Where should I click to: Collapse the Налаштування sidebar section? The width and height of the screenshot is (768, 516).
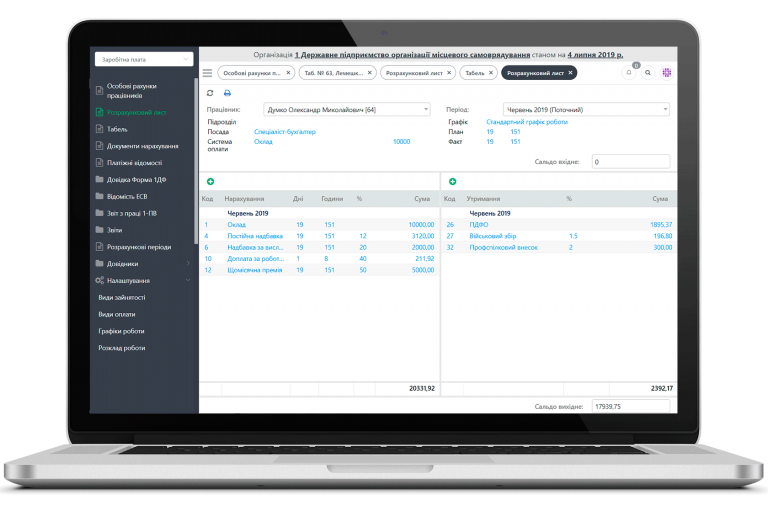tap(189, 281)
